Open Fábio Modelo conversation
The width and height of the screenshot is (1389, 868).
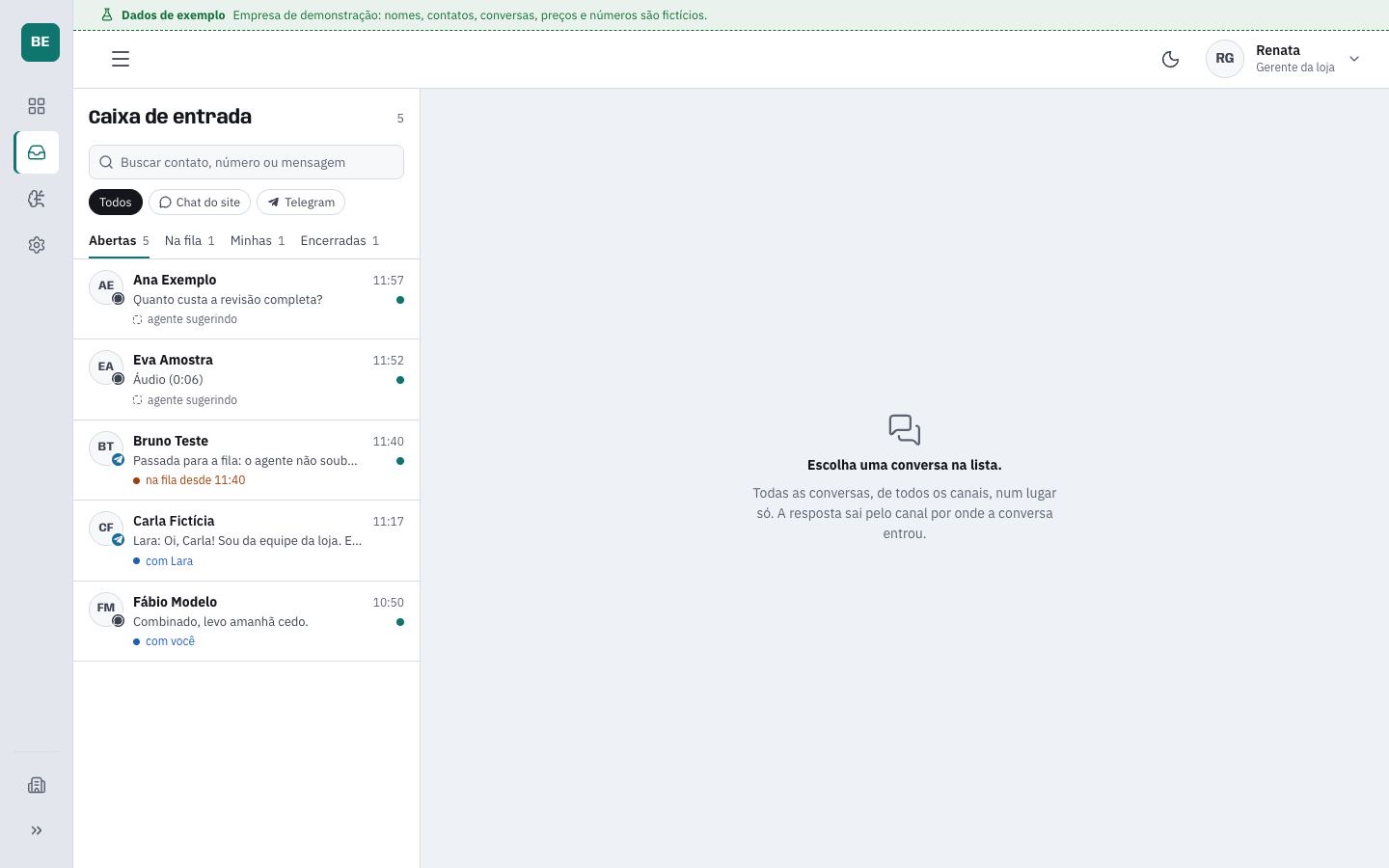(x=246, y=621)
